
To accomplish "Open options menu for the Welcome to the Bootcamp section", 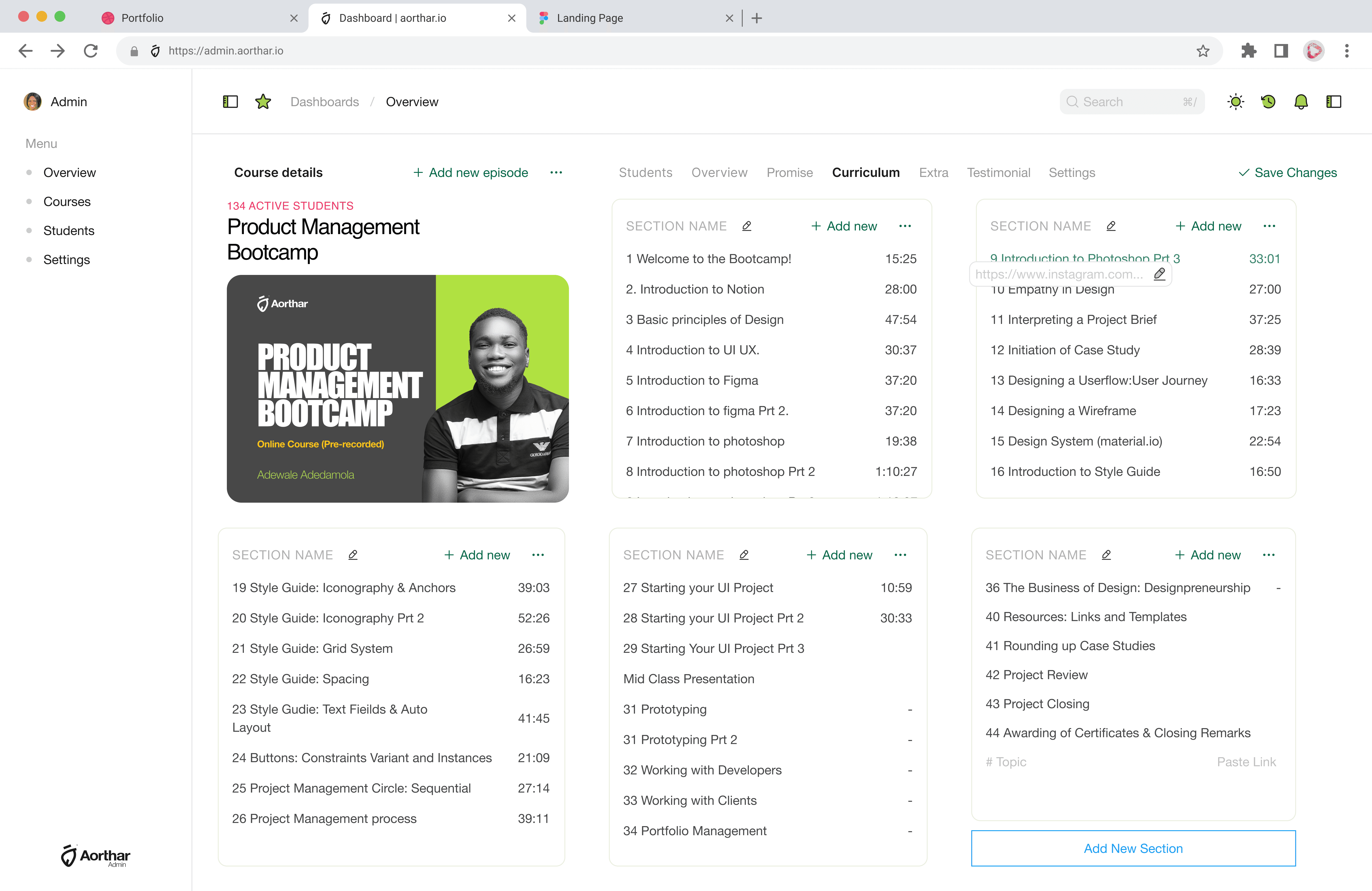I will click(x=905, y=226).
